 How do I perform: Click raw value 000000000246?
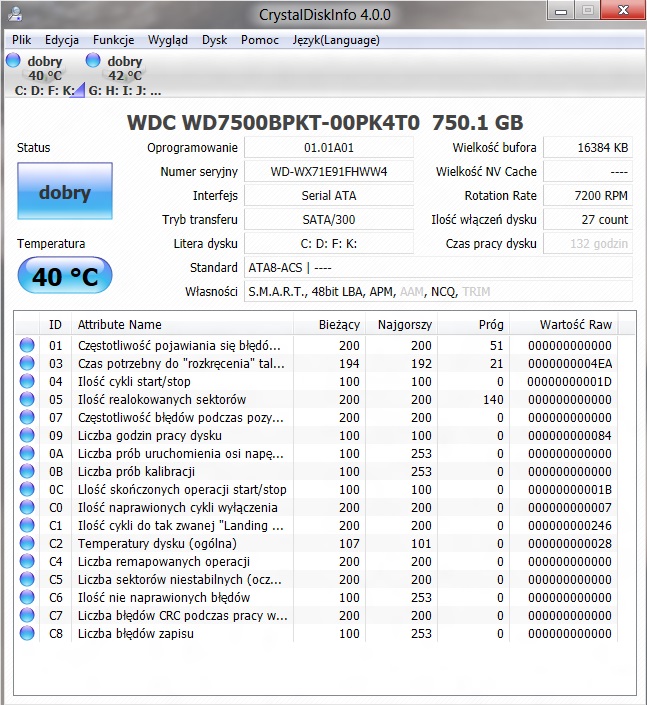570,525
